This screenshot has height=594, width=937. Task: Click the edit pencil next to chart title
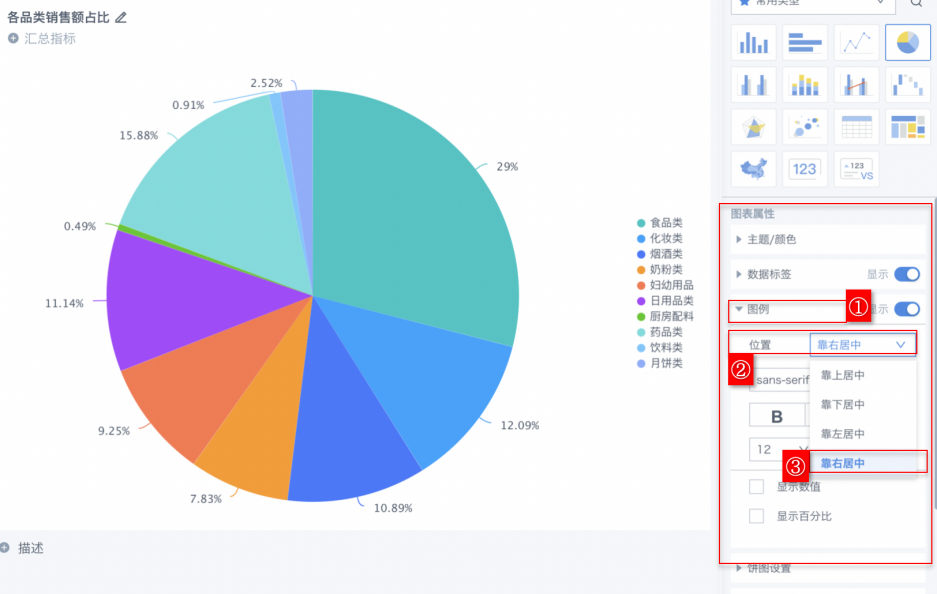121,17
